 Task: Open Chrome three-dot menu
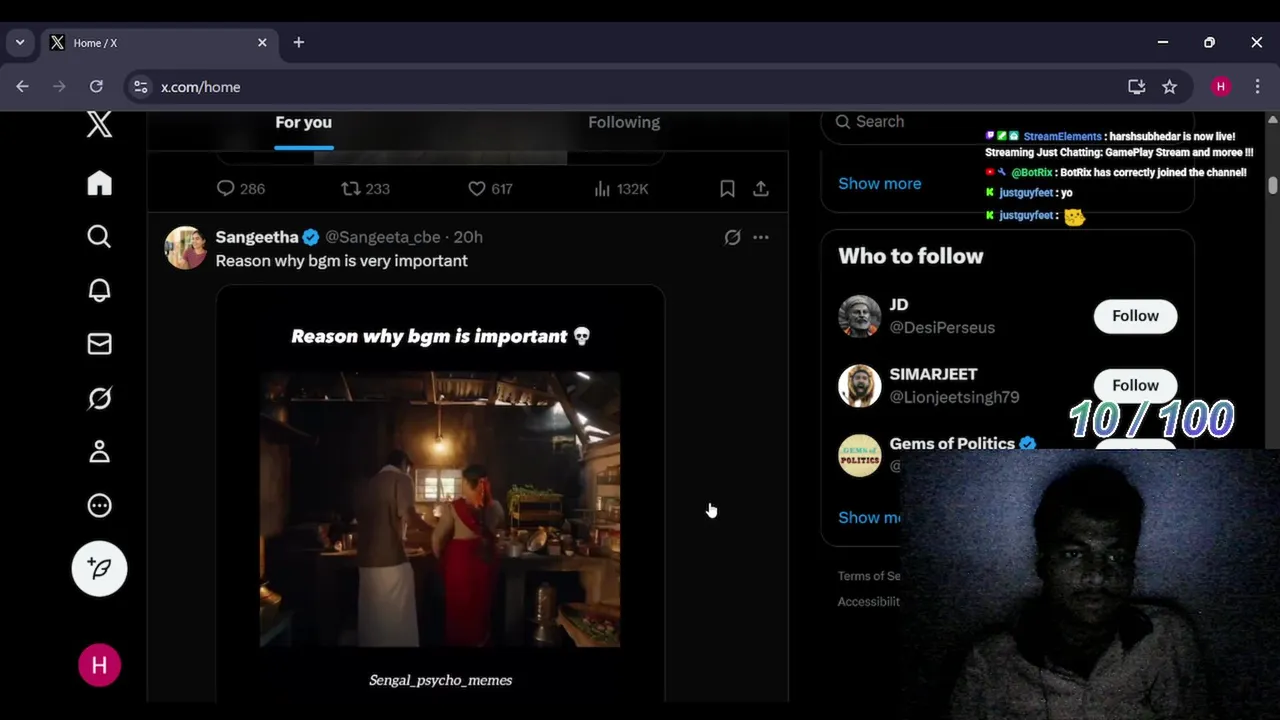click(x=1257, y=87)
